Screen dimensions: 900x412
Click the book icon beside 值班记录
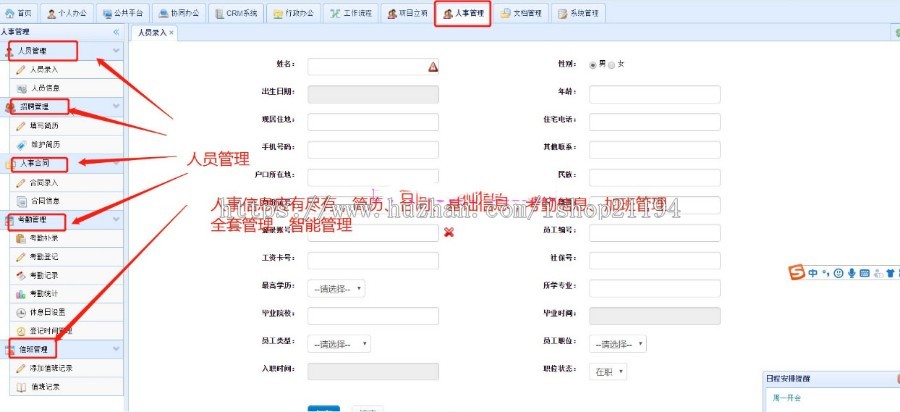click(21, 387)
